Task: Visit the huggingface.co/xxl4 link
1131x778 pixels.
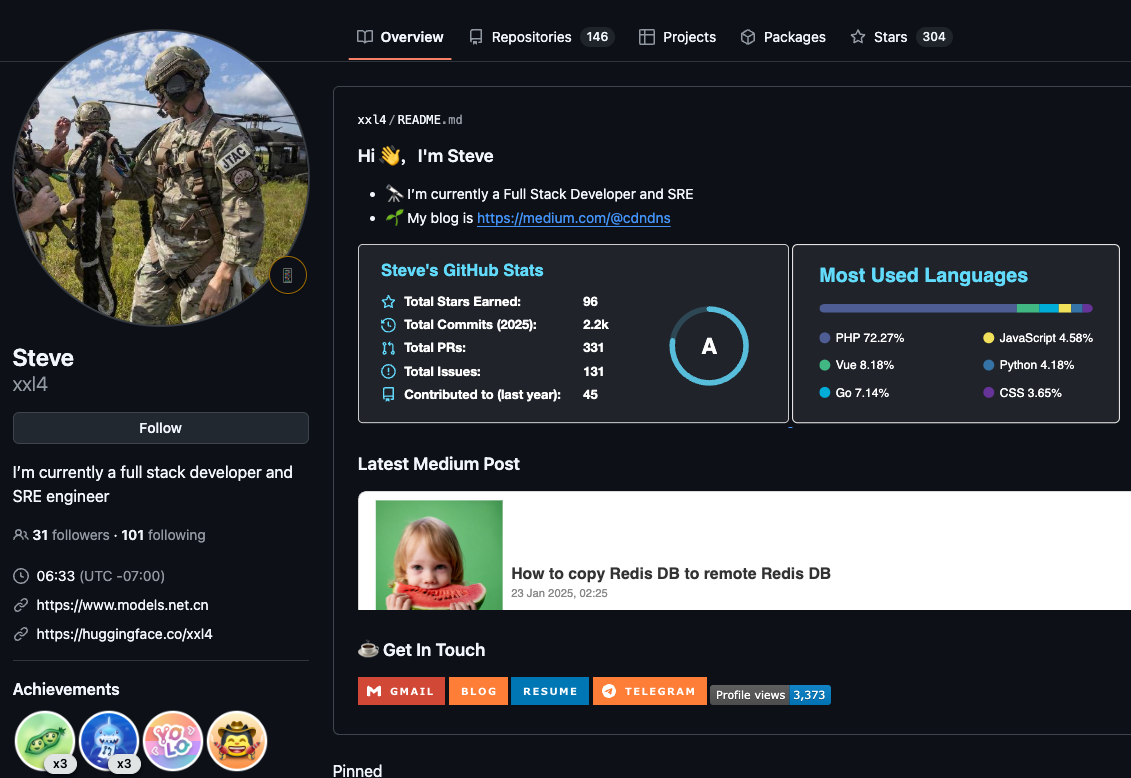Action: point(124,634)
